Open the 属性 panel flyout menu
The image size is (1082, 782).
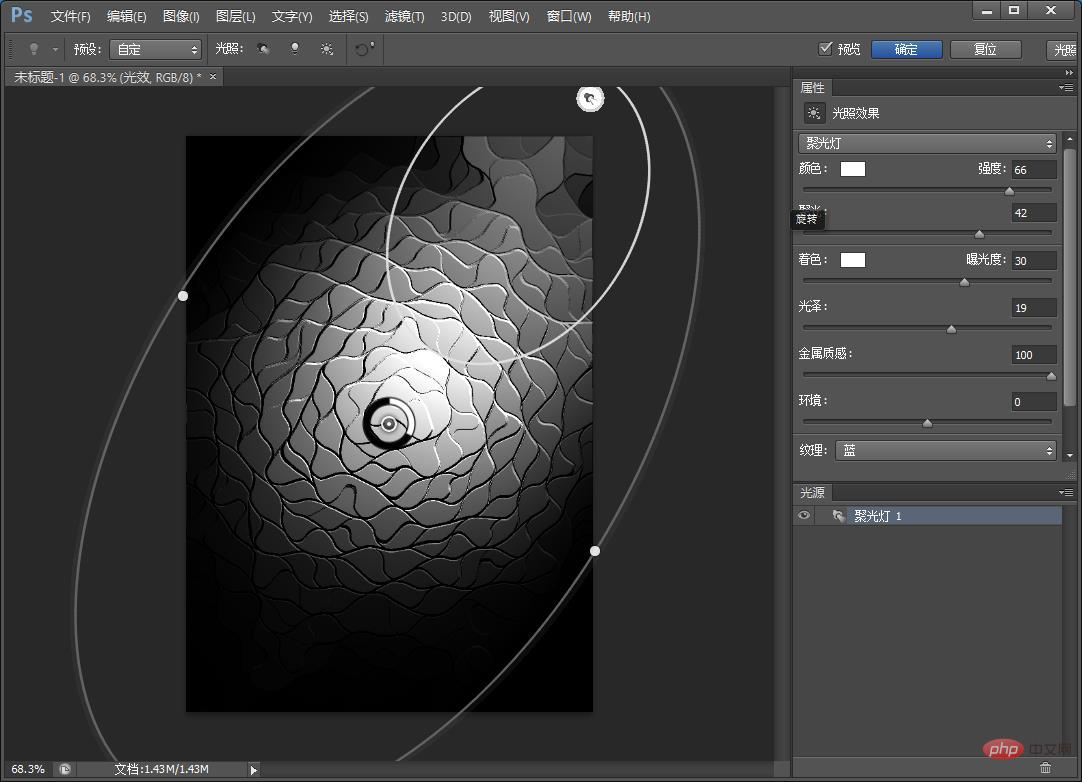pyautogui.click(x=1066, y=88)
